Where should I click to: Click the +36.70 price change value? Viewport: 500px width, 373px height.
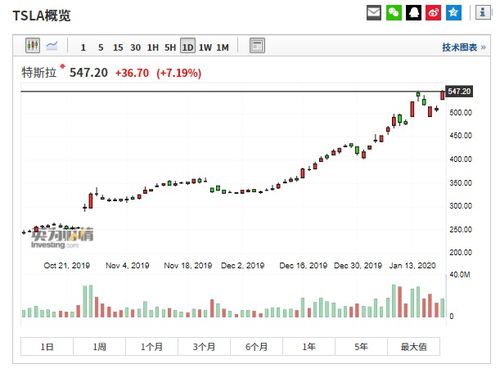pos(132,73)
